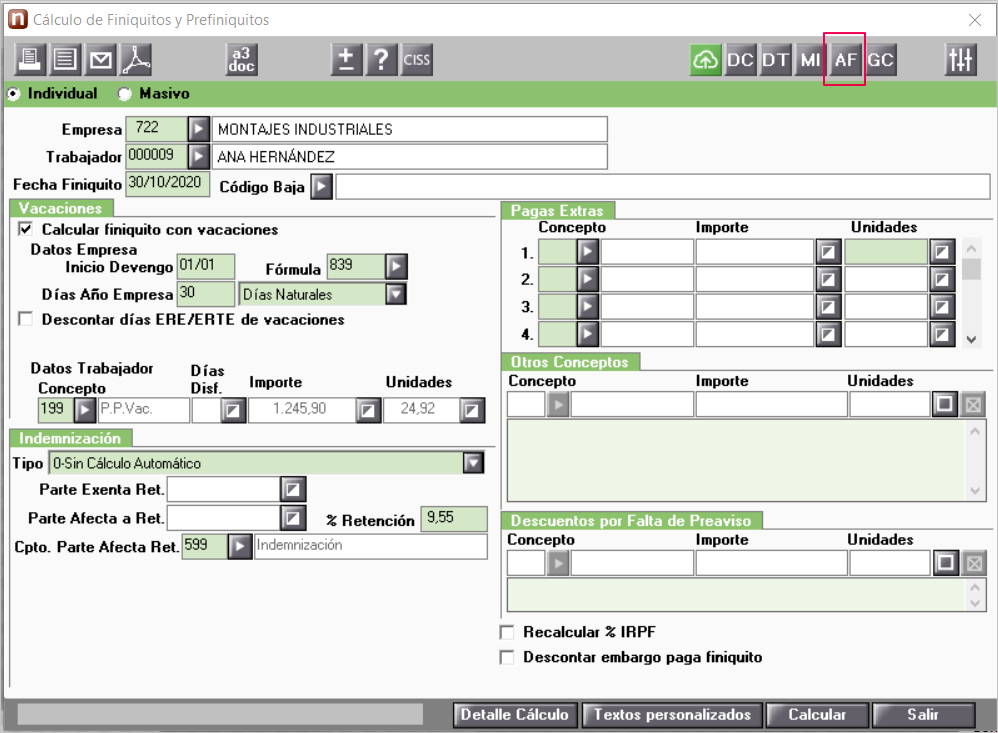Click the Calcular button
Image resolution: width=998 pixels, height=733 pixels.
[817, 715]
